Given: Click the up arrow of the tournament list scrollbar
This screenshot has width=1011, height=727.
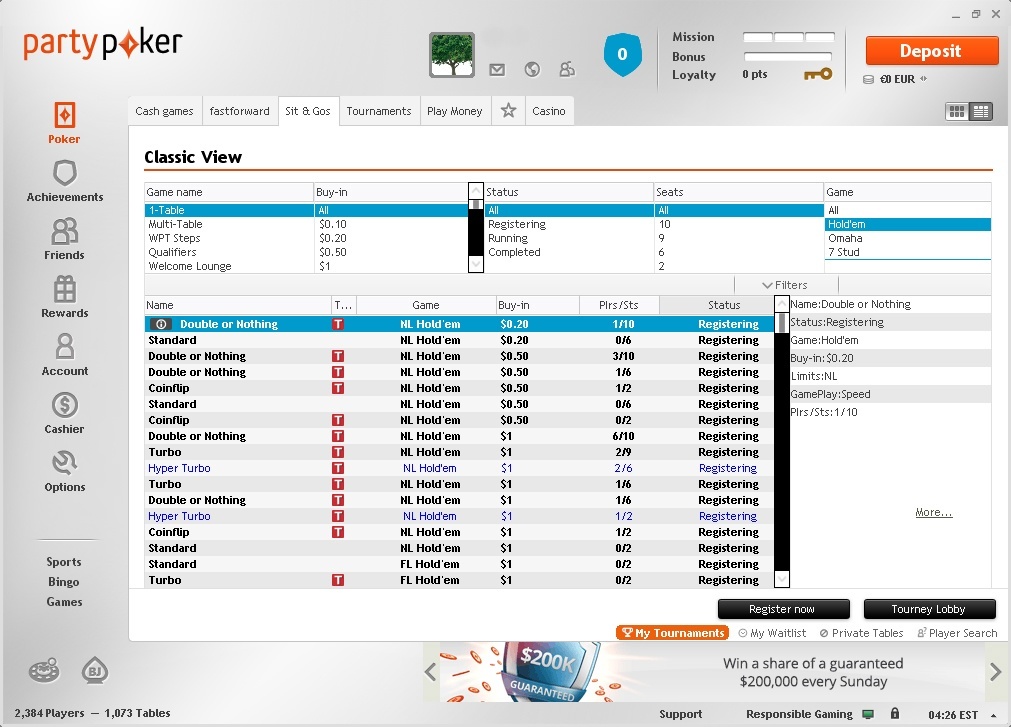Looking at the screenshot, I should click(x=781, y=304).
